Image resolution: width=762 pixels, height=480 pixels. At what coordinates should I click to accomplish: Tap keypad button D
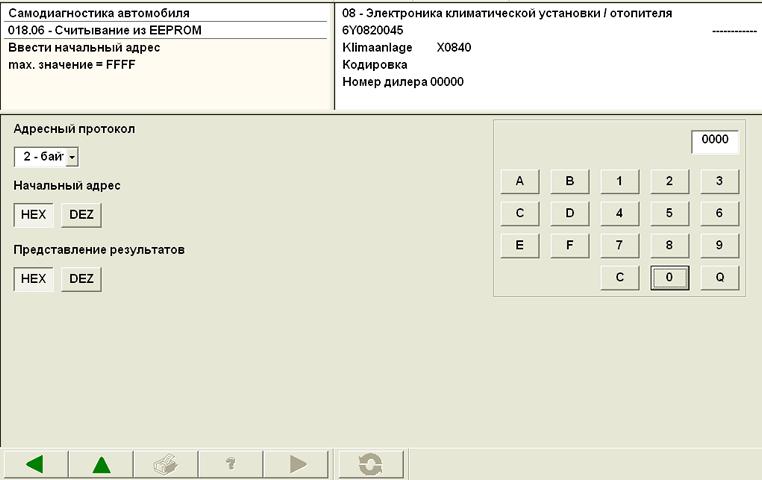[x=570, y=213]
